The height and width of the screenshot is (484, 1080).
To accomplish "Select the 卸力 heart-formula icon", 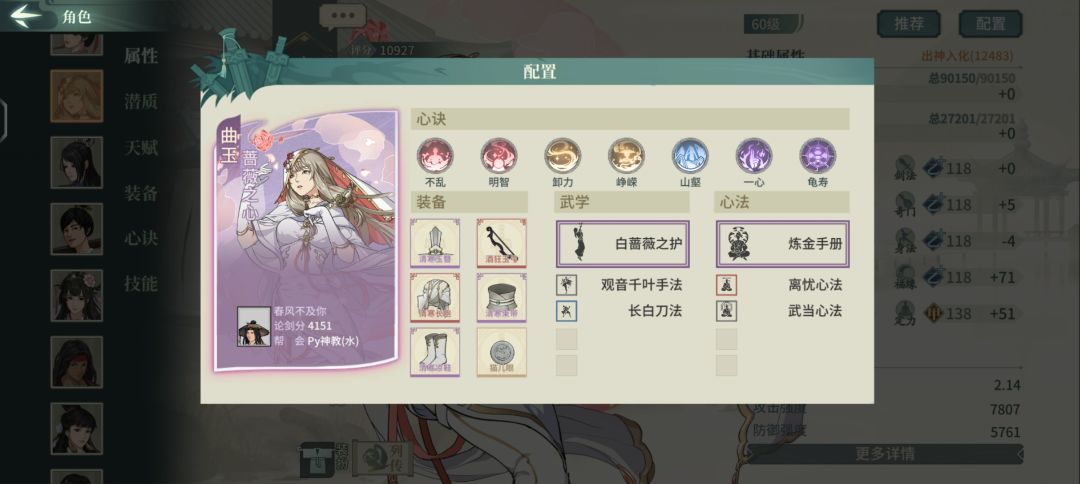I will click(563, 156).
